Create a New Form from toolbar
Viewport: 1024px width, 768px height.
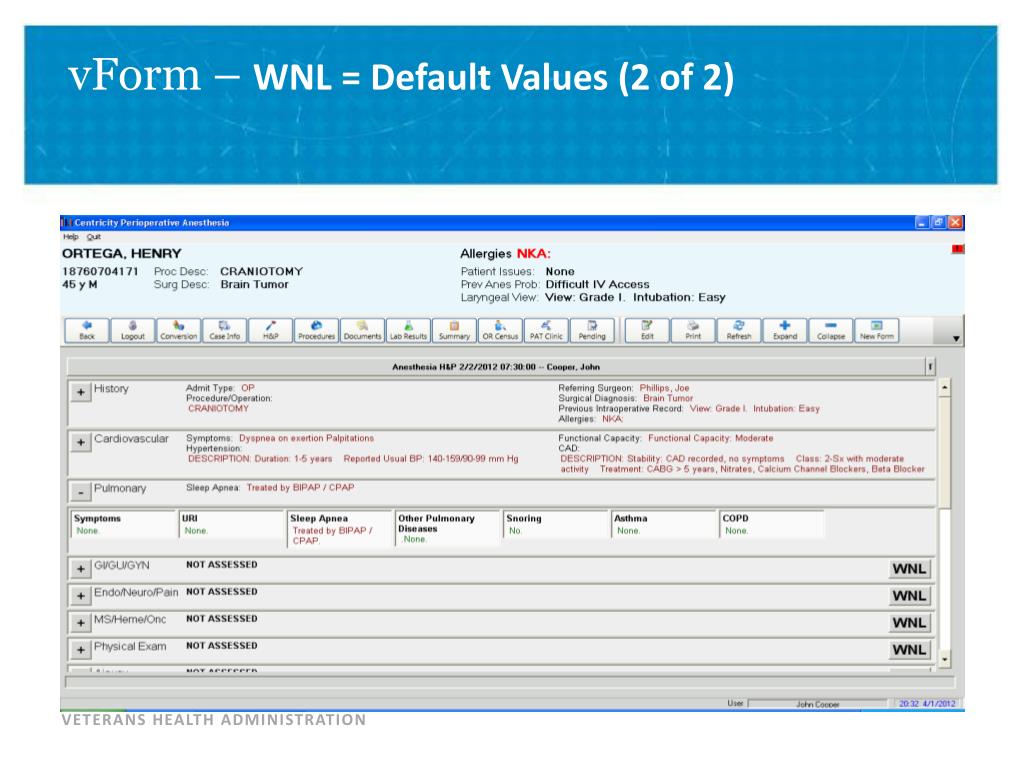[876, 330]
